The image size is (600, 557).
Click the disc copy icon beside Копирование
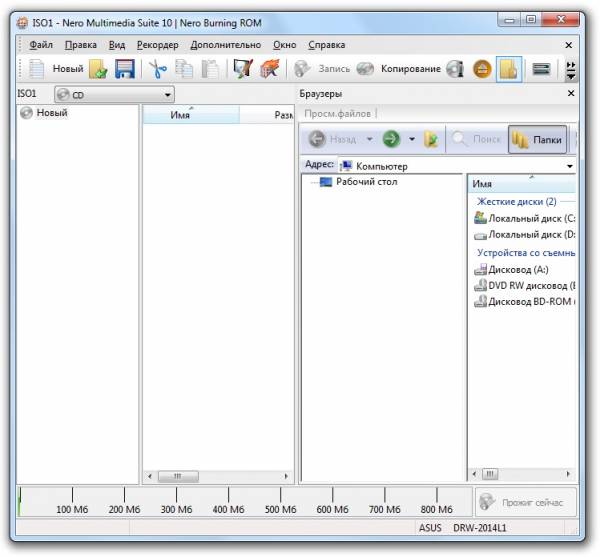365,69
